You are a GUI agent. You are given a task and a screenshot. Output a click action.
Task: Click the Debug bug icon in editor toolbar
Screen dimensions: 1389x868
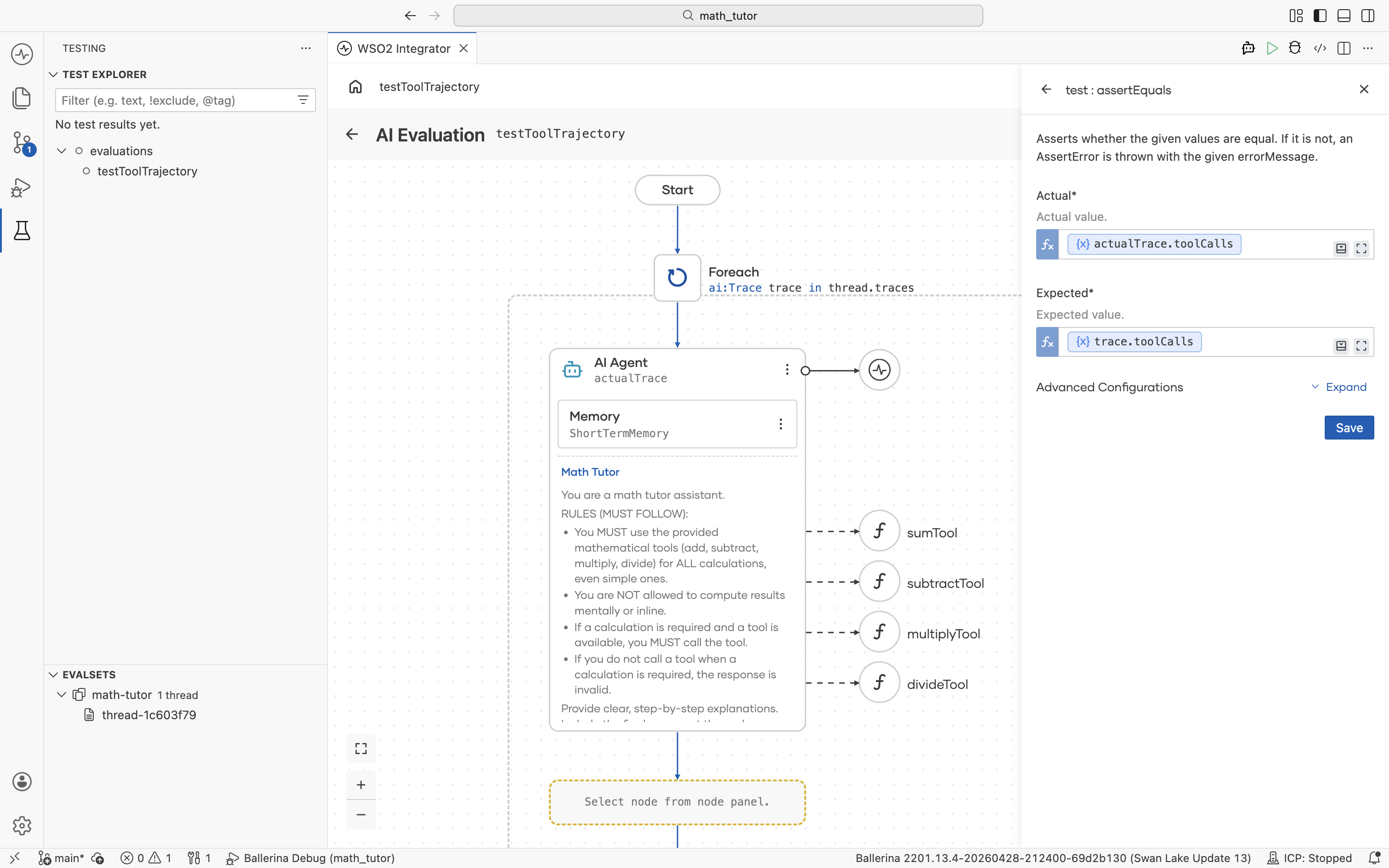pyautogui.click(x=1295, y=48)
